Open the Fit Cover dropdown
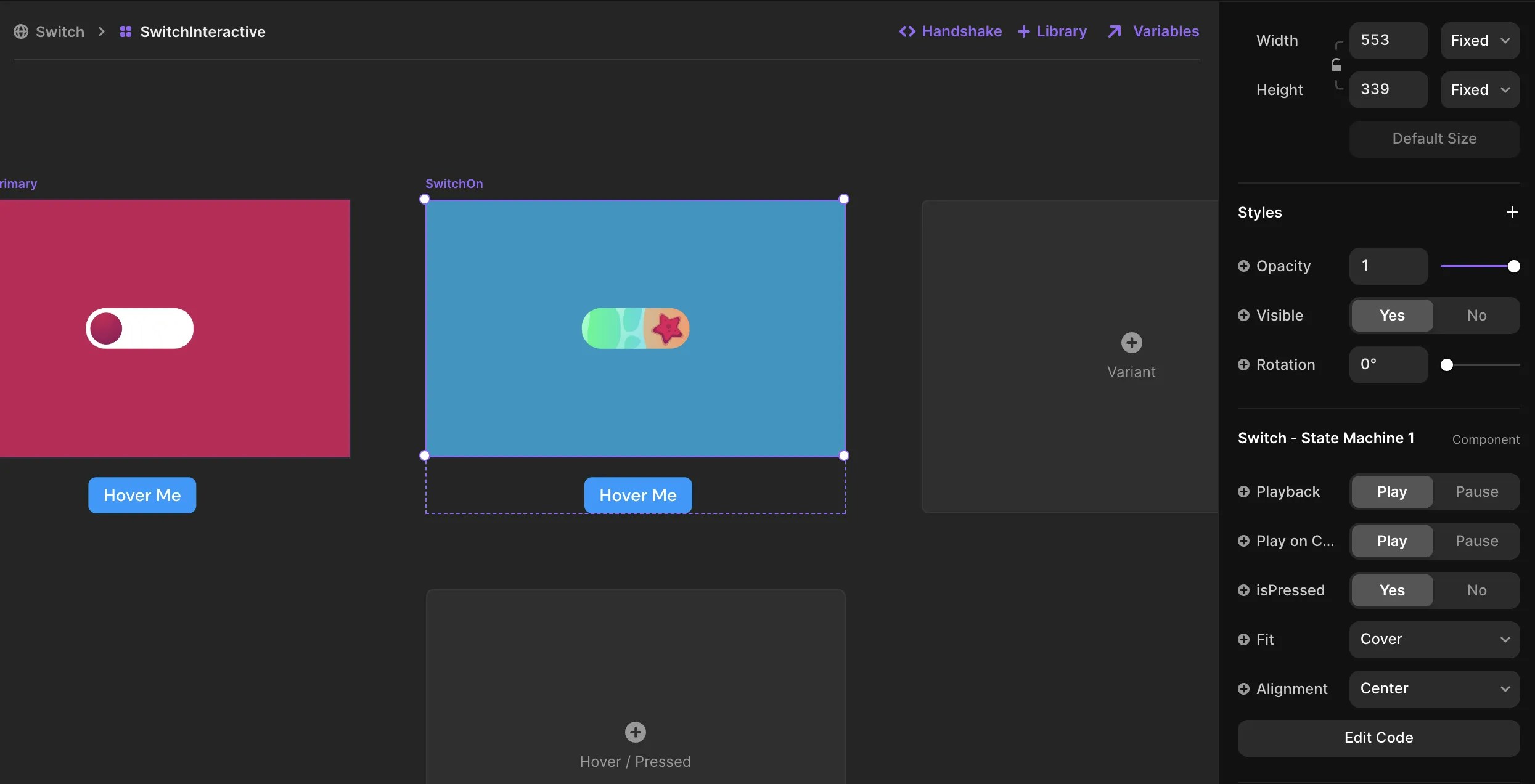 pyautogui.click(x=1434, y=639)
